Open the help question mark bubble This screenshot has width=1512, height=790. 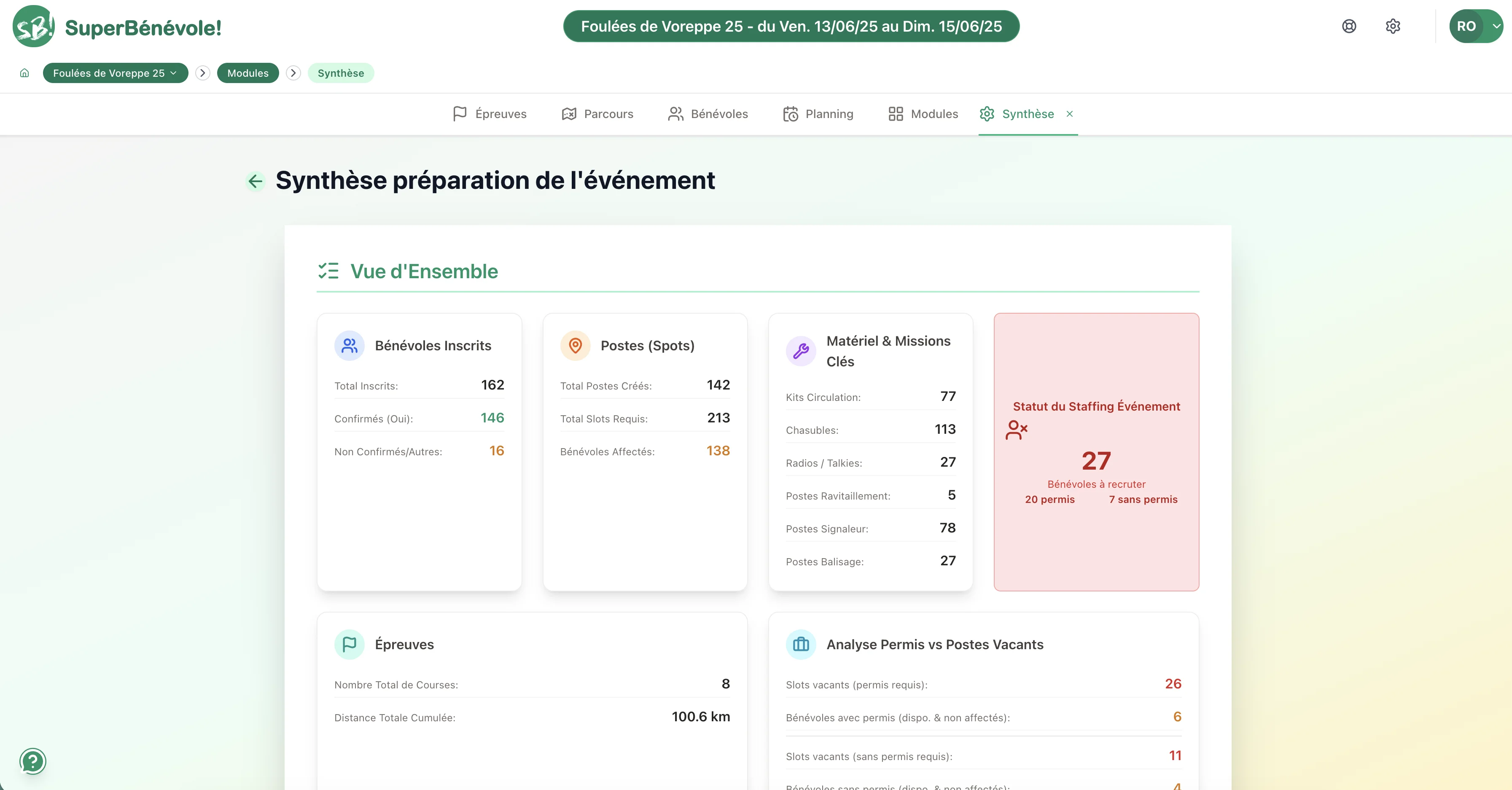(33, 761)
